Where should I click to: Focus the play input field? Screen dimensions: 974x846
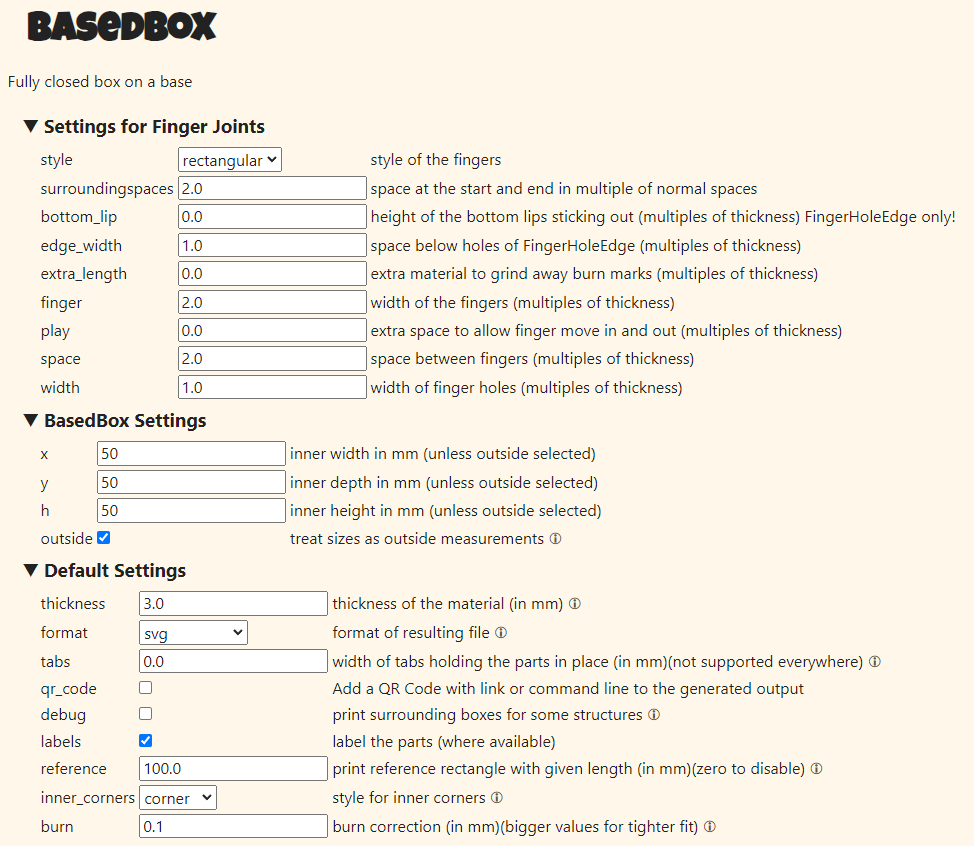pyautogui.click(x=272, y=330)
